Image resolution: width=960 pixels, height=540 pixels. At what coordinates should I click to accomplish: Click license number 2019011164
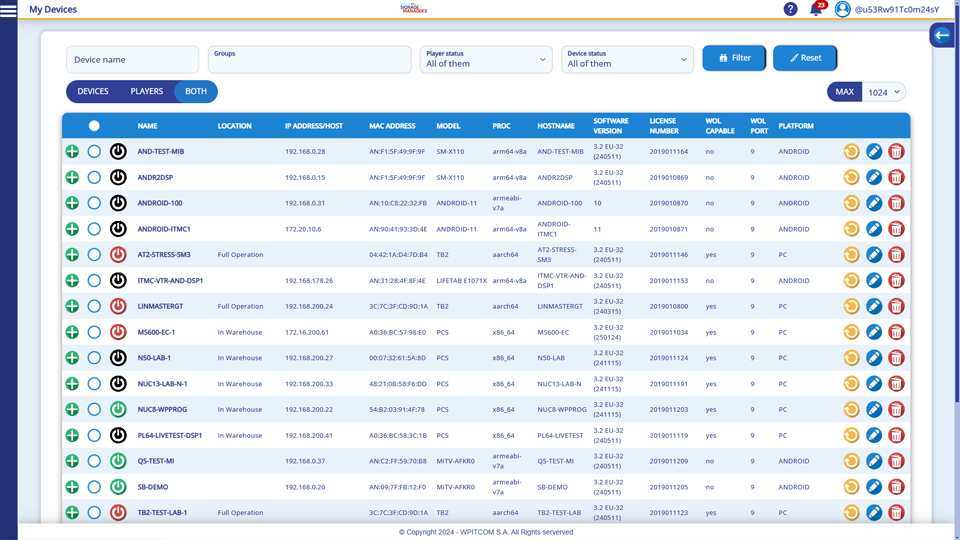tap(669, 151)
